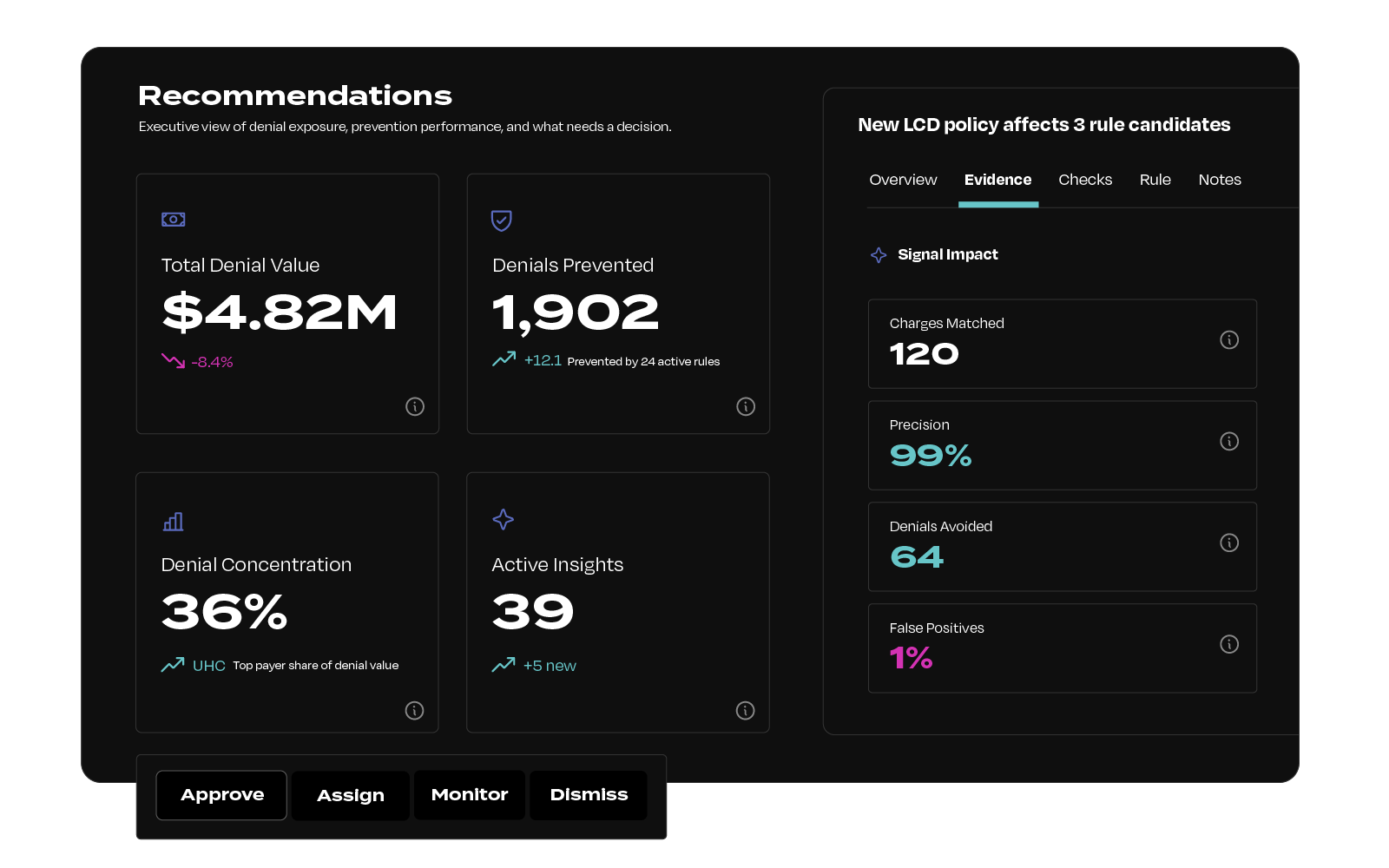Open info icon on Denial Concentration card
The width and height of the screenshot is (1389, 868).
[x=415, y=710]
